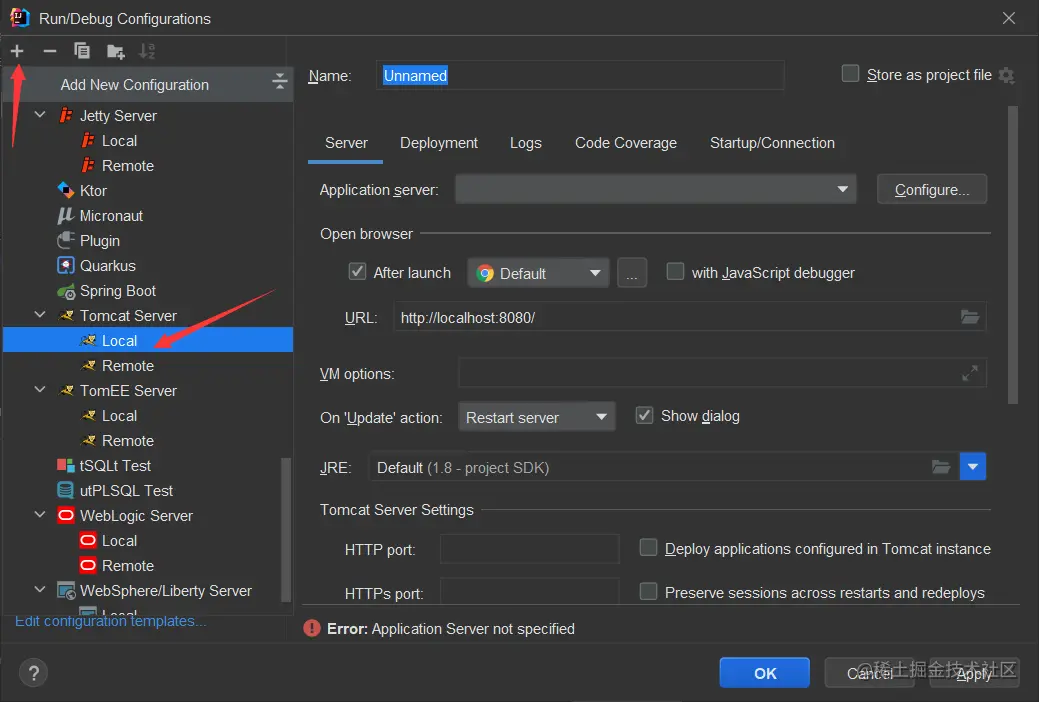Switch to the Deployment tab
Screen dimensions: 1039x702
pos(439,143)
